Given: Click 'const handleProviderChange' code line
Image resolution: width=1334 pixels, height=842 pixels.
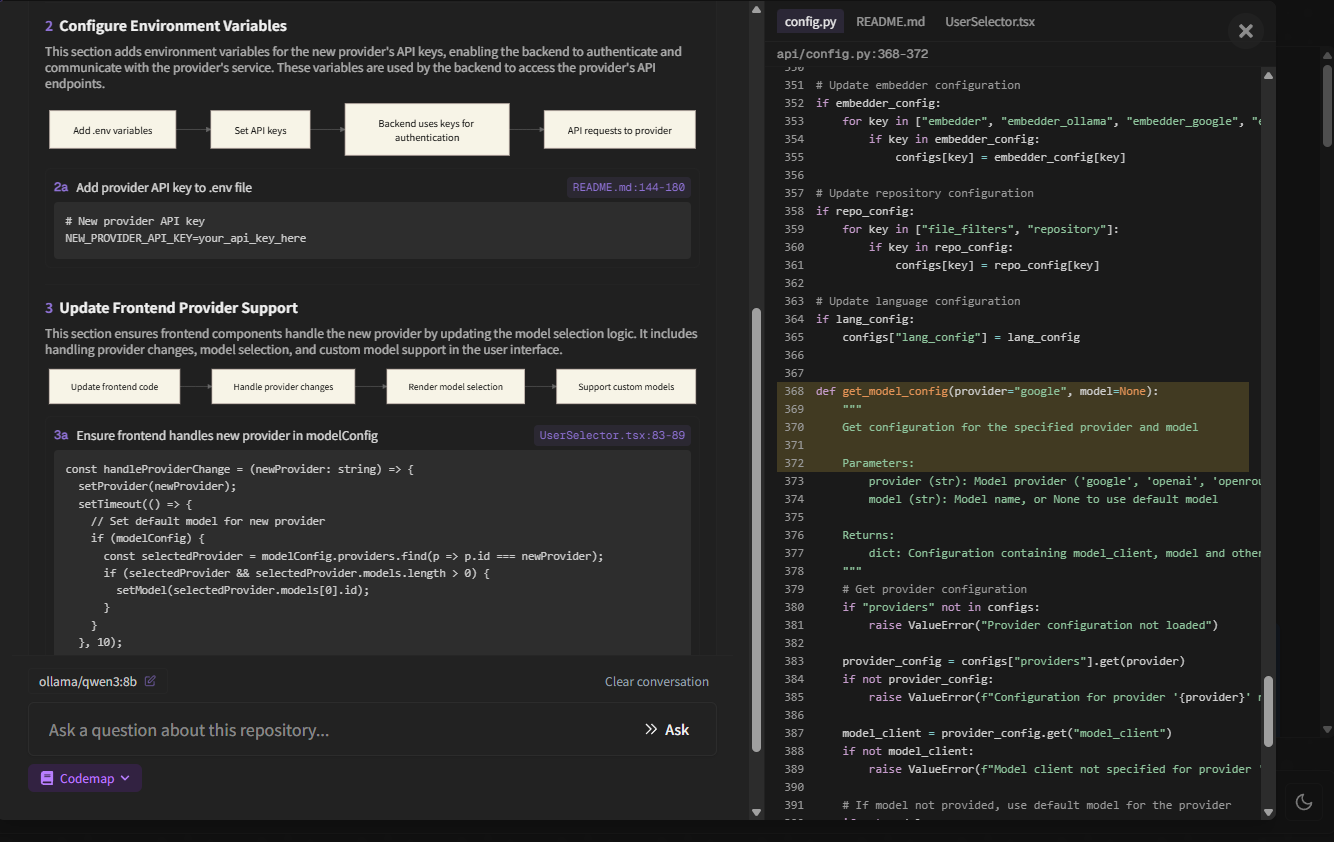Looking at the screenshot, I should 239,468.
